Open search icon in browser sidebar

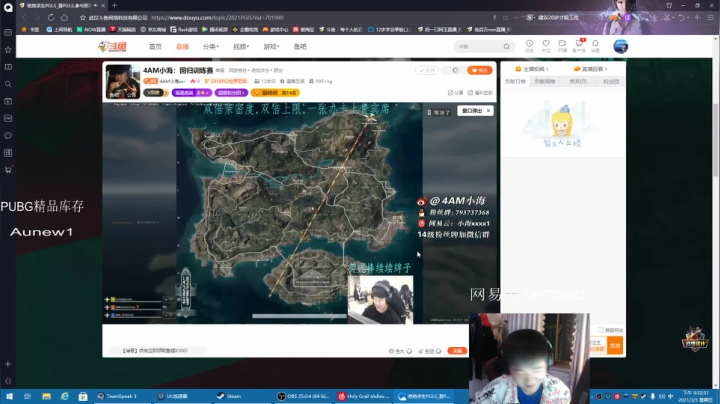tap(8, 84)
